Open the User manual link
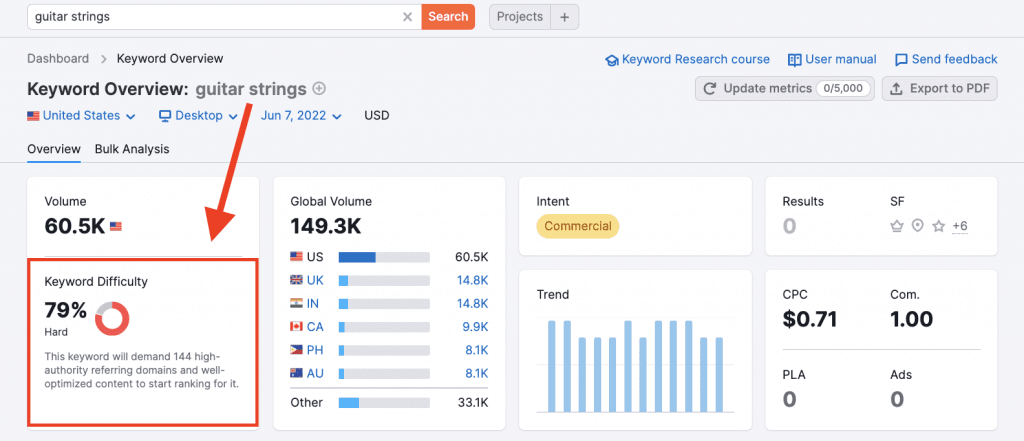This screenshot has width=1024, height=441. coord(832,59)
